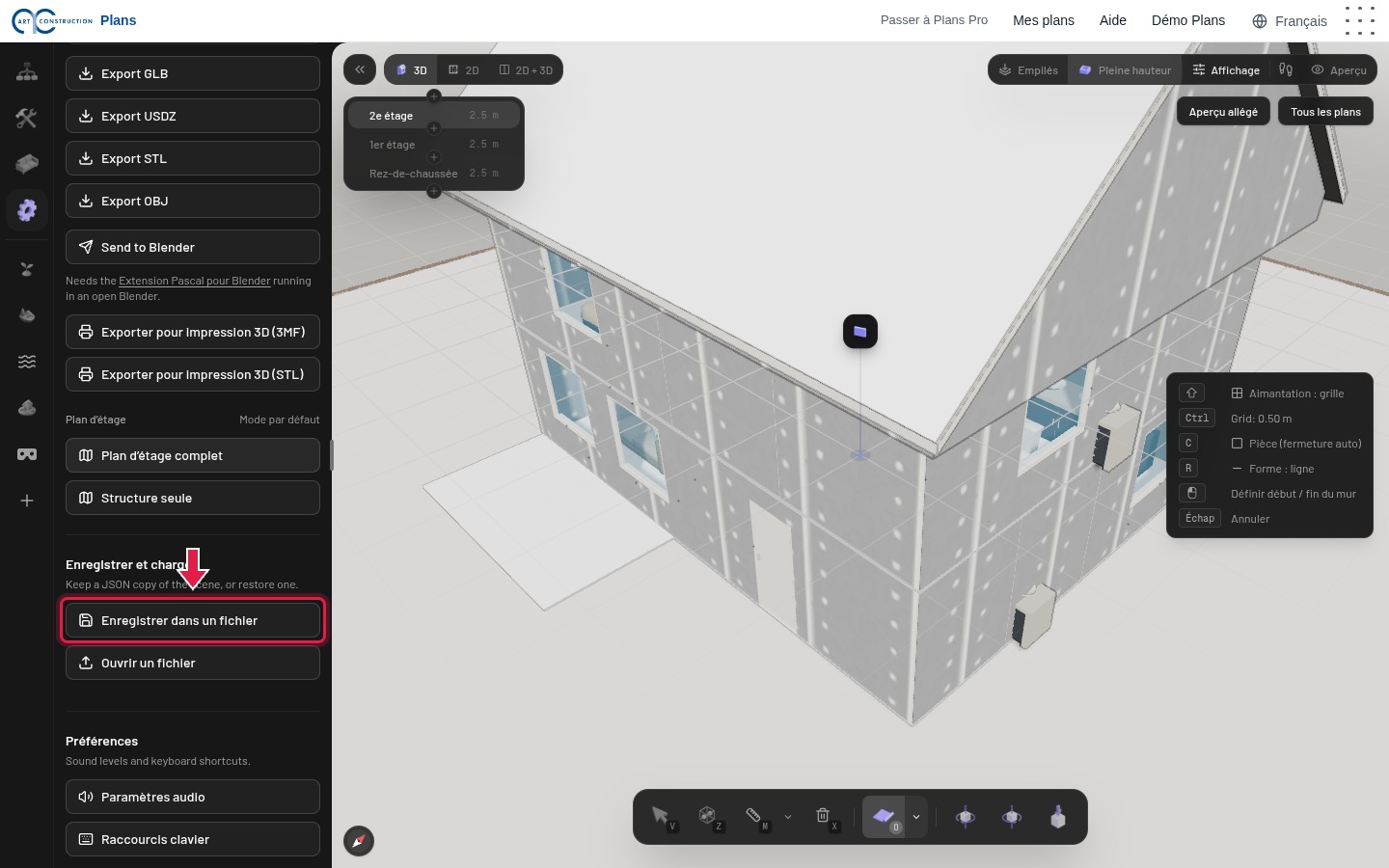Select the 1er étage level row
1389x868 pixels.
click(x=434, y=145)
